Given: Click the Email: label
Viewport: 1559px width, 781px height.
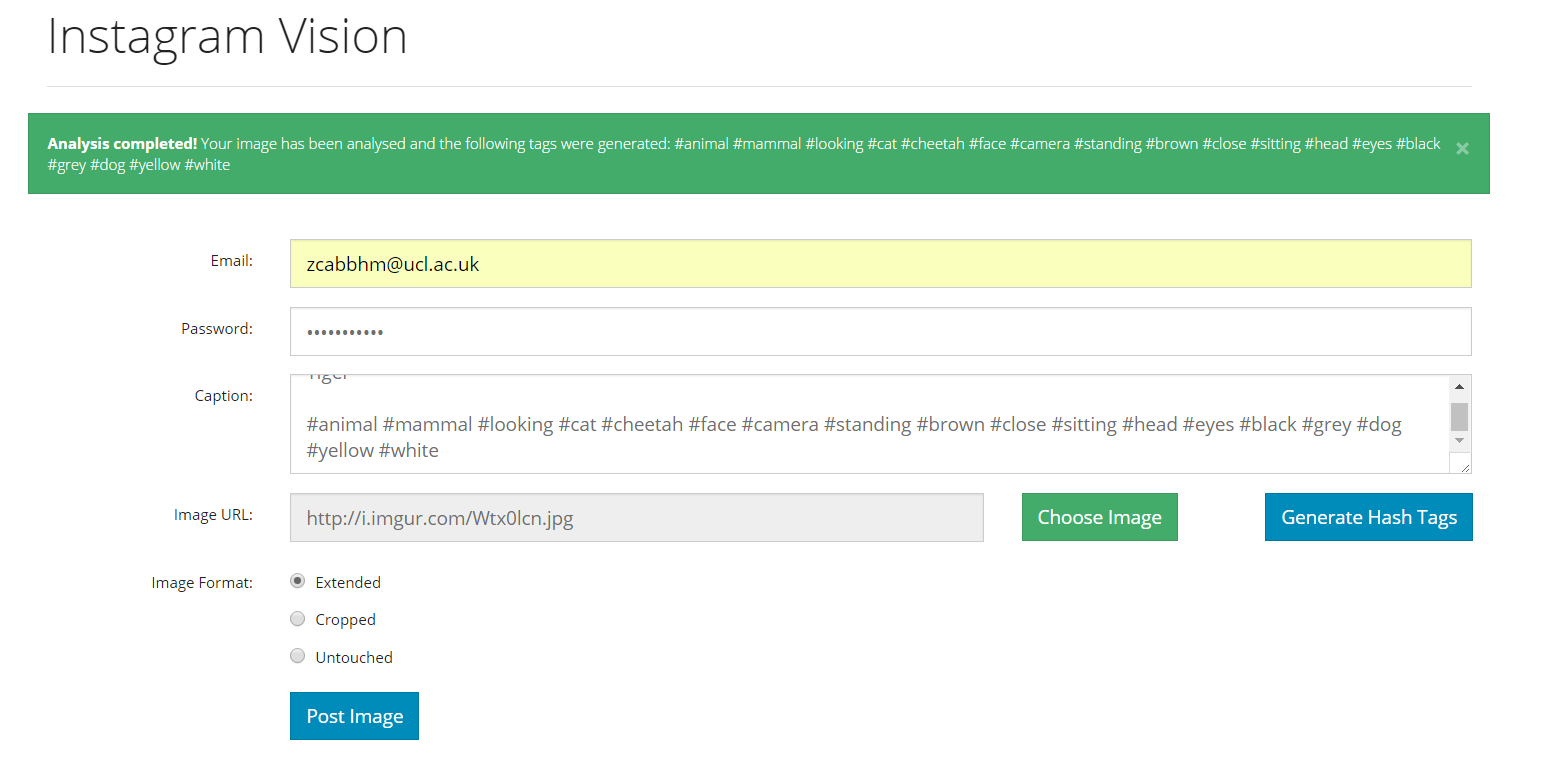Looking at the screenshot, I should [x=232, y=261].
